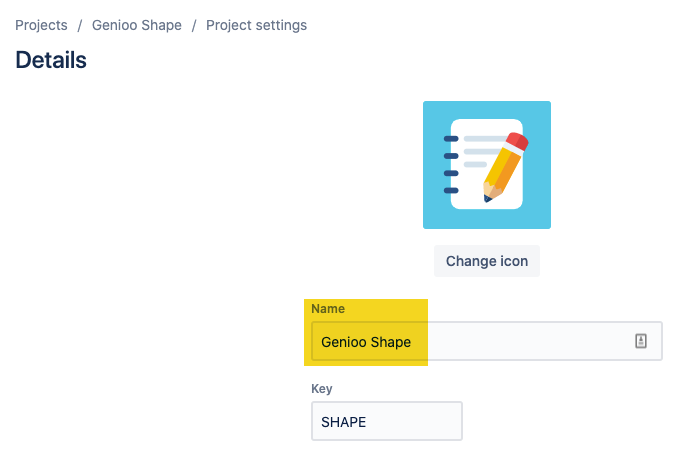The width and height of the screenshot is (689, 456).
Task: Focus the Name input field
Action: click(487, 341)
